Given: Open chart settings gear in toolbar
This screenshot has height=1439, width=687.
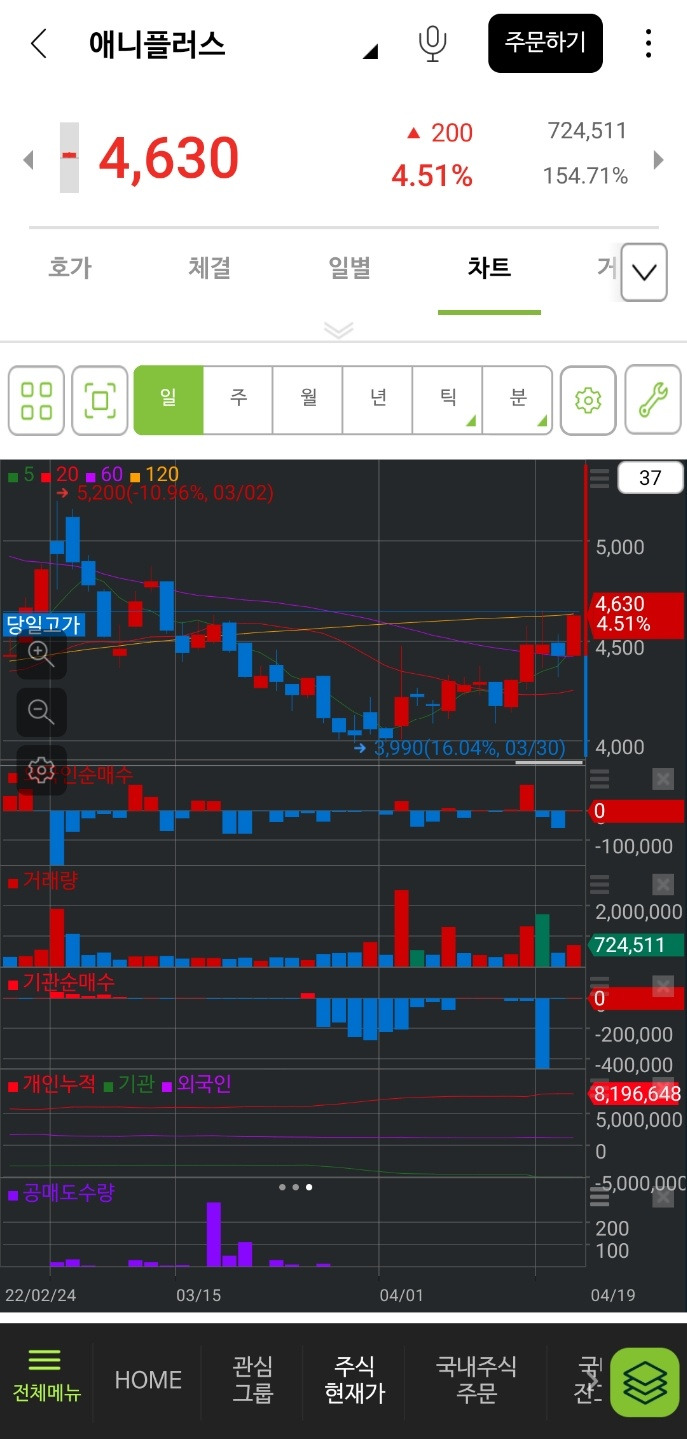Looking at the screenshot, I should pos(588,401).
